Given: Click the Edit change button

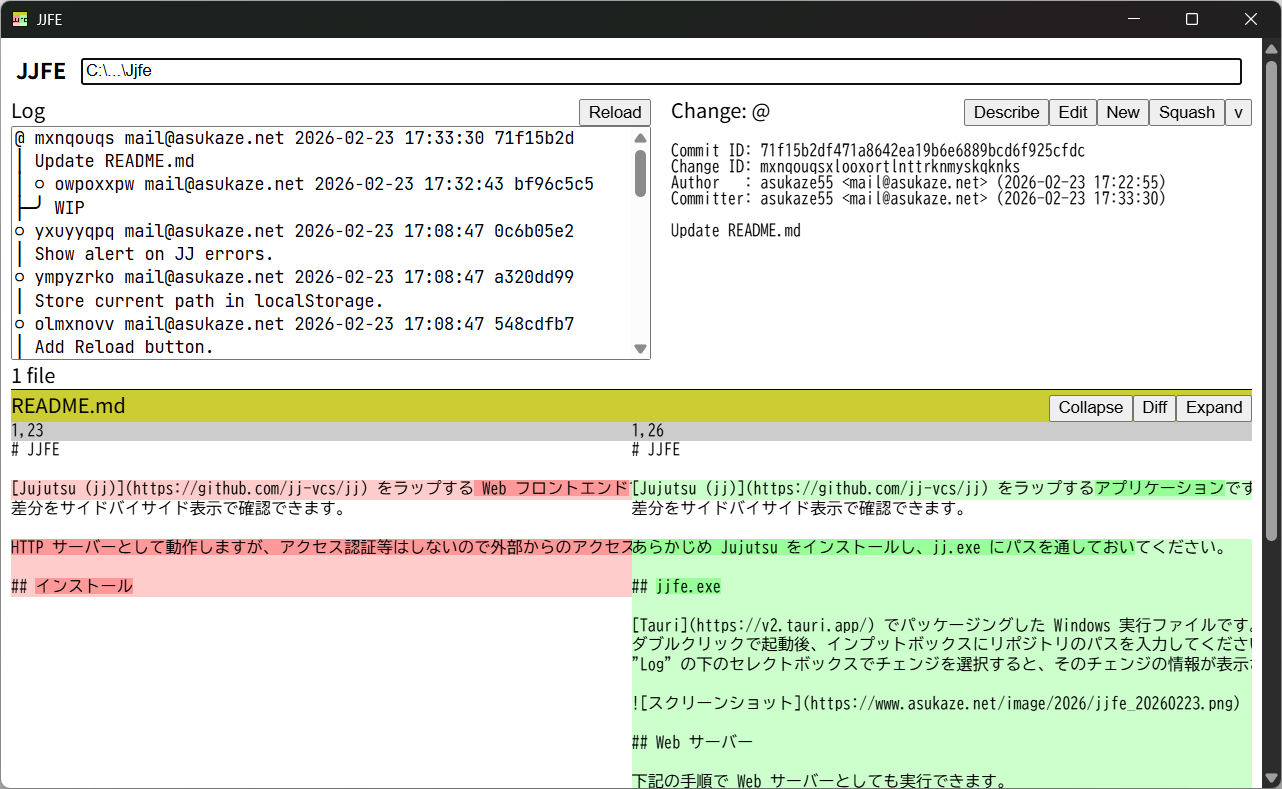Looking at the screenshot, I should (x=1072, y=112).
